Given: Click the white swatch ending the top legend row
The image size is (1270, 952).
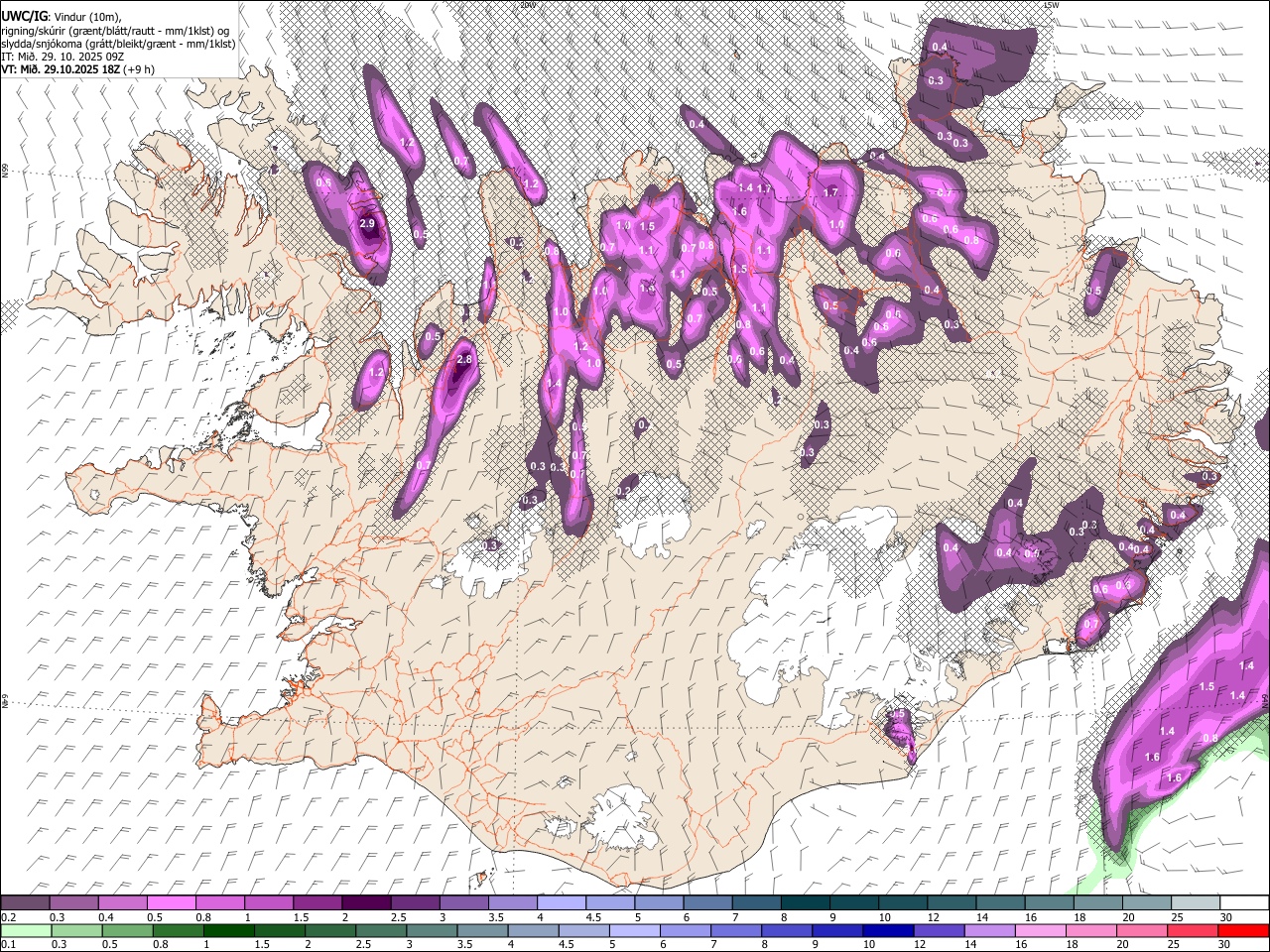Looking at the screenshot, I should (x=1243, y=902).
